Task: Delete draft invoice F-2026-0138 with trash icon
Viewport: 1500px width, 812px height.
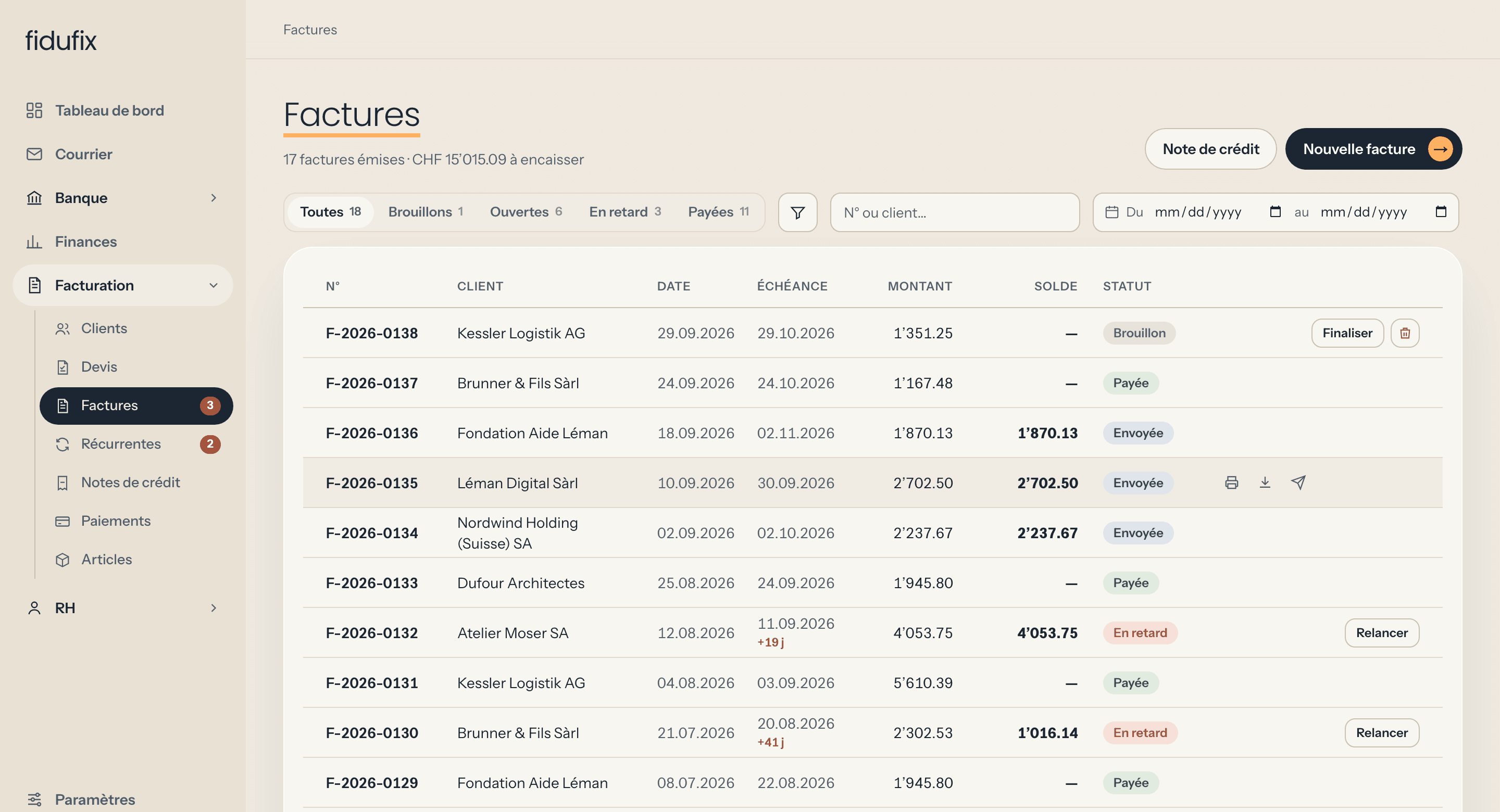Action: (1405, 333)
